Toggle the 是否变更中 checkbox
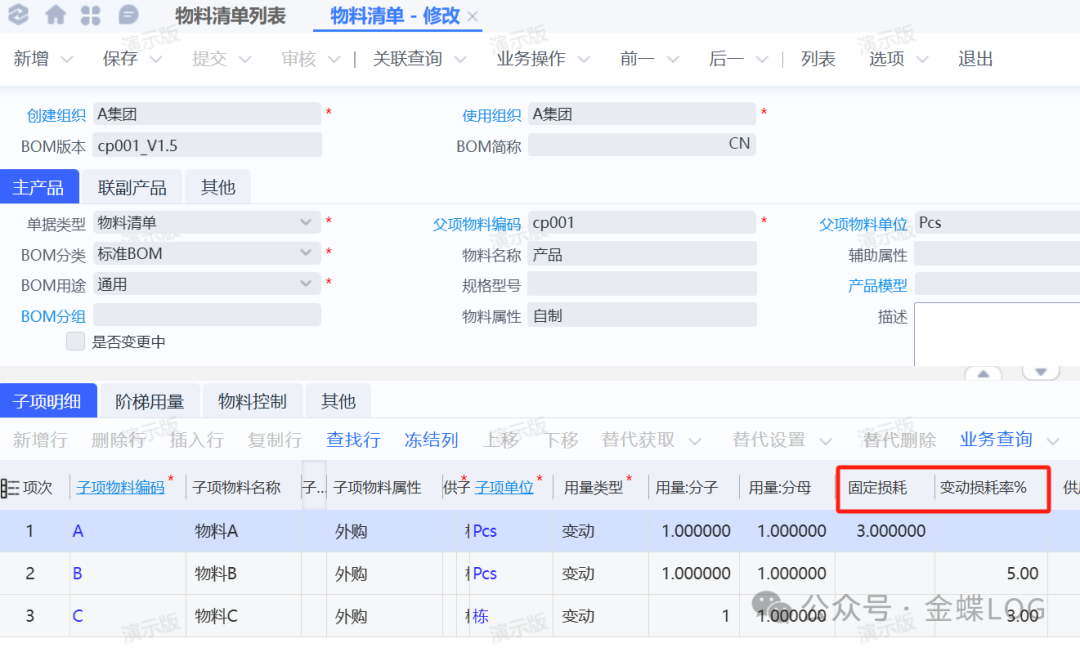 (x=75, y=342)
